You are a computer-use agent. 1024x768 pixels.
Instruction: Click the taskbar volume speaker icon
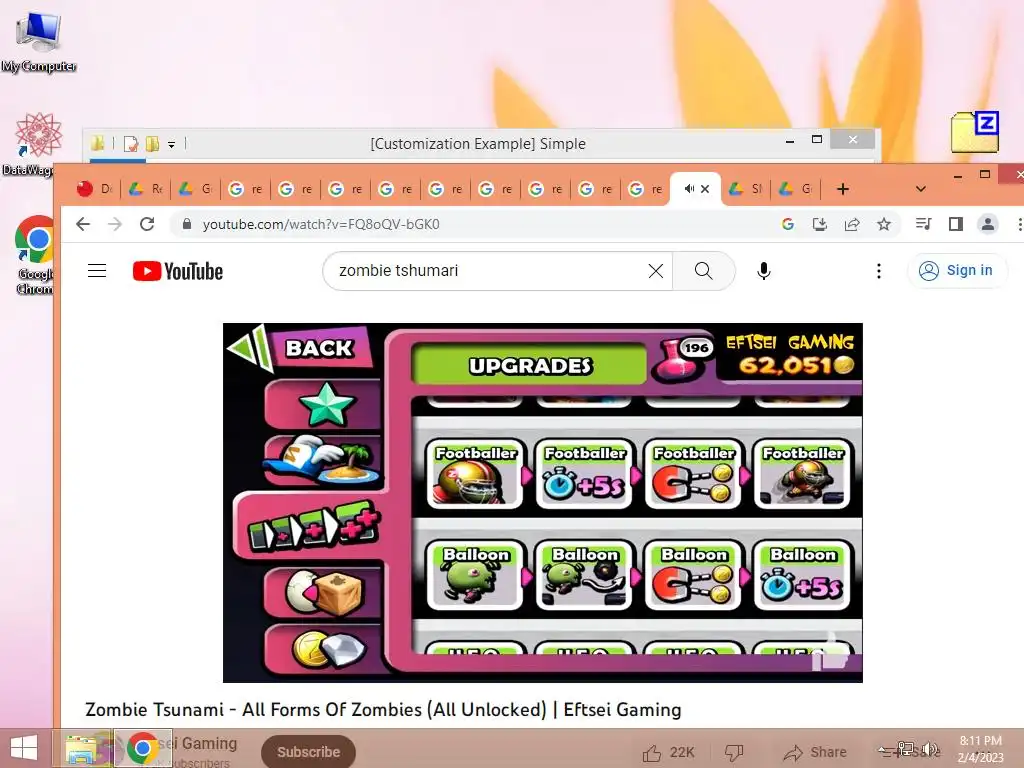931,749
